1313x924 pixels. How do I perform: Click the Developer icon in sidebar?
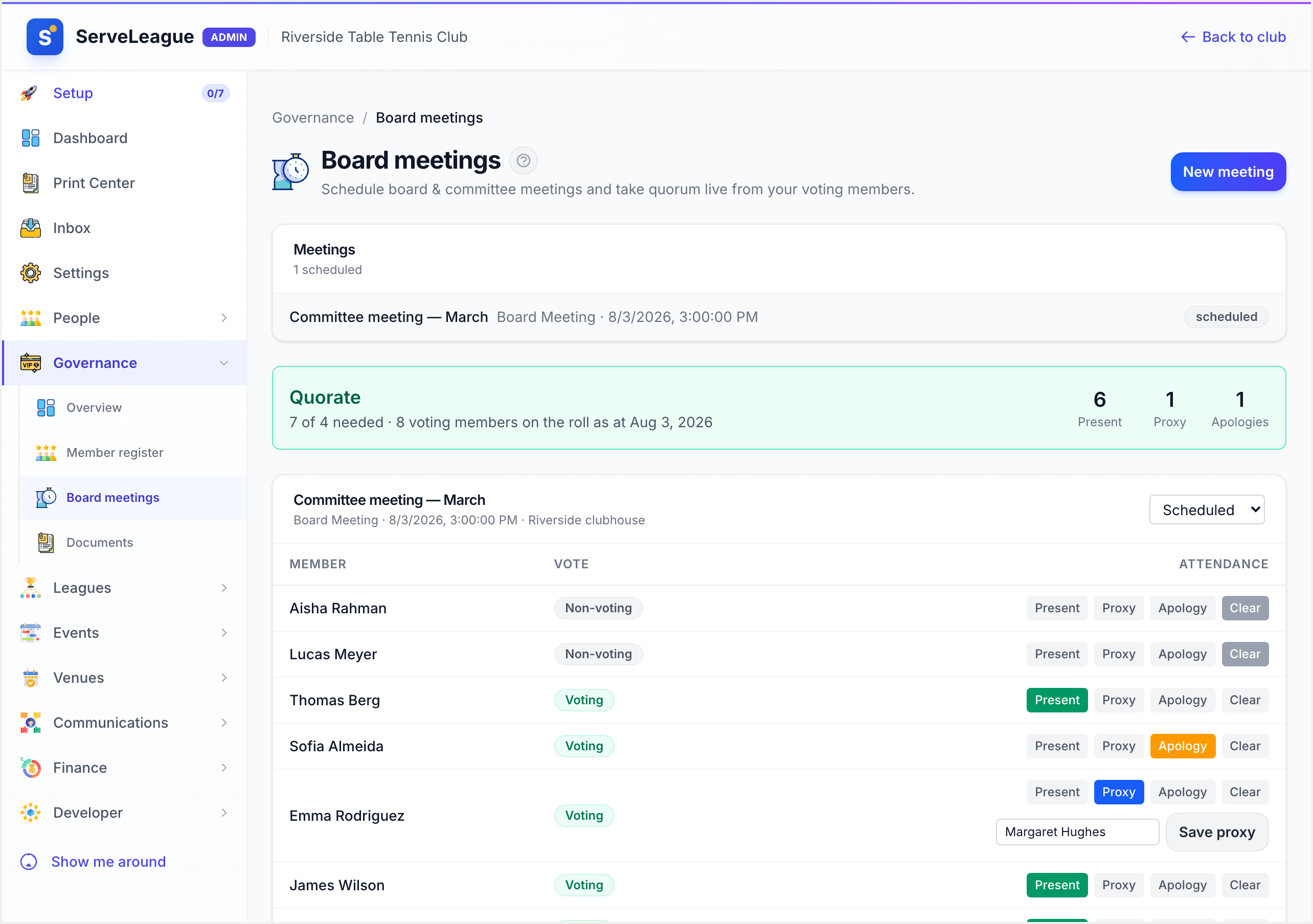[30, 813]
